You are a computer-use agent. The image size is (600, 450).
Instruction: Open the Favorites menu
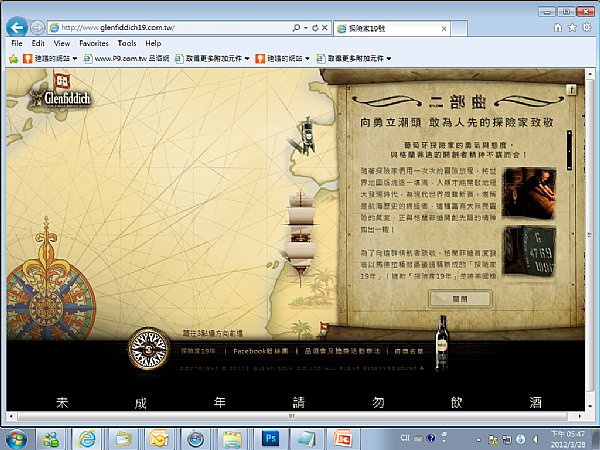point(94,43)
